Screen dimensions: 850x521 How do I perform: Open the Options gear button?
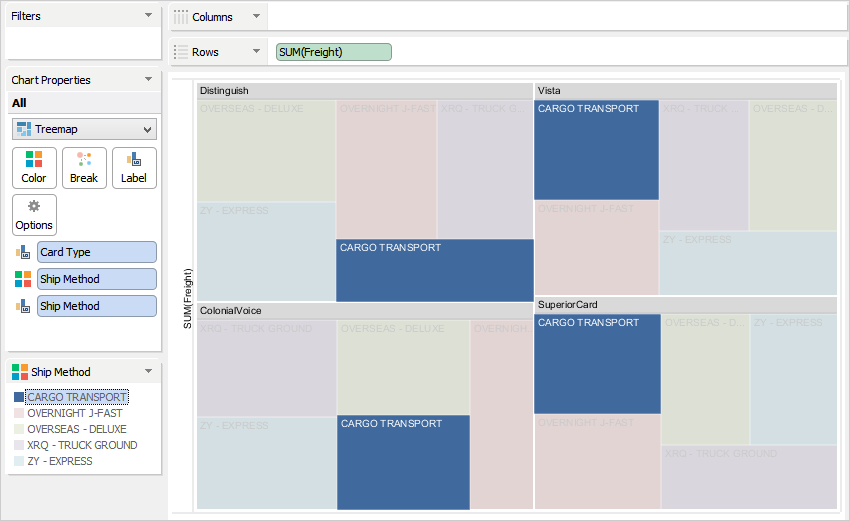pos(34,207)
